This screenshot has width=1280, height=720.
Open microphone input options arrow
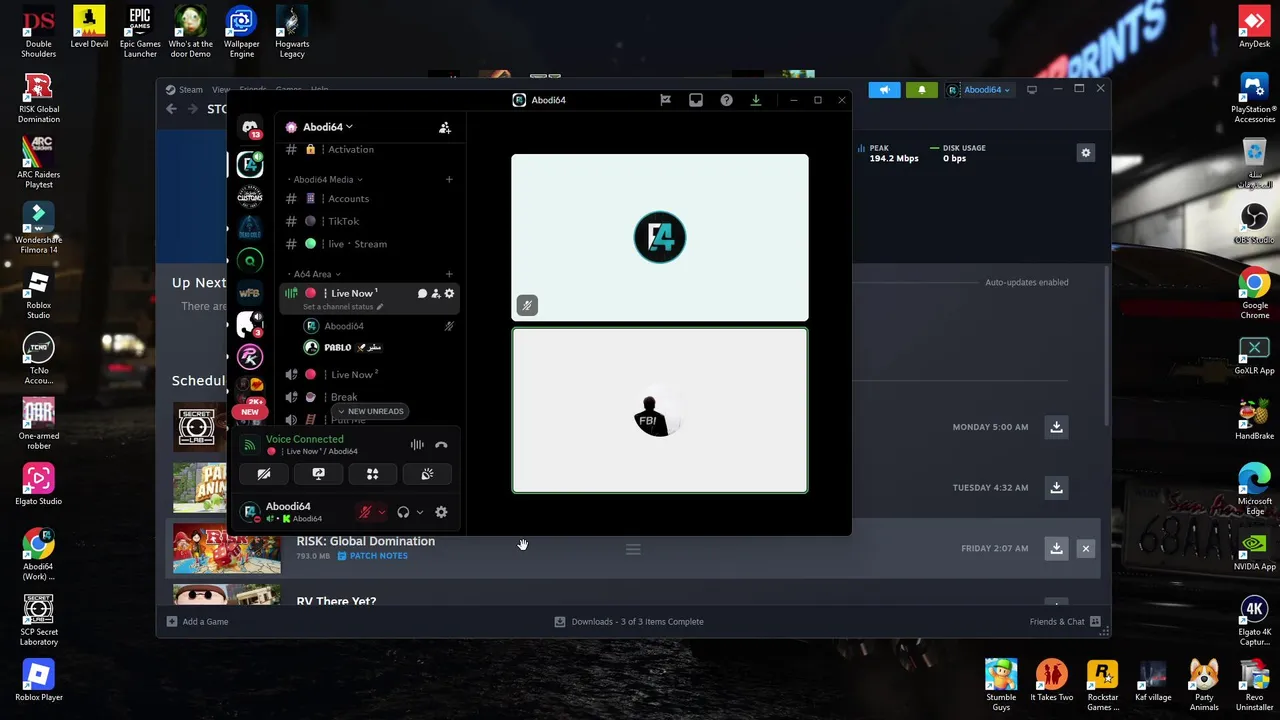point(381,512)
